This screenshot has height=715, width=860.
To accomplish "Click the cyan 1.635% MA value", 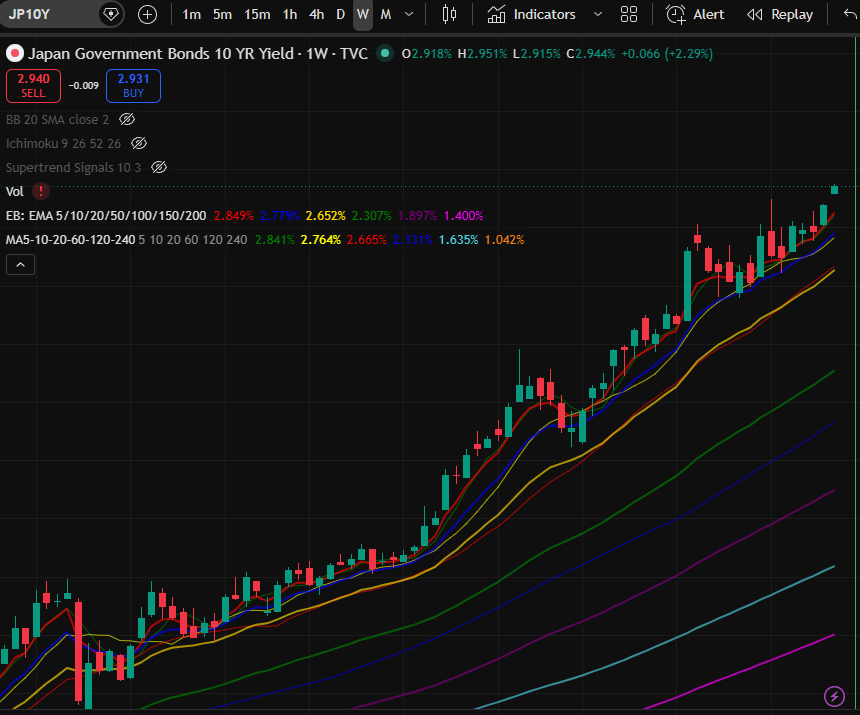I will coord(459,240).
